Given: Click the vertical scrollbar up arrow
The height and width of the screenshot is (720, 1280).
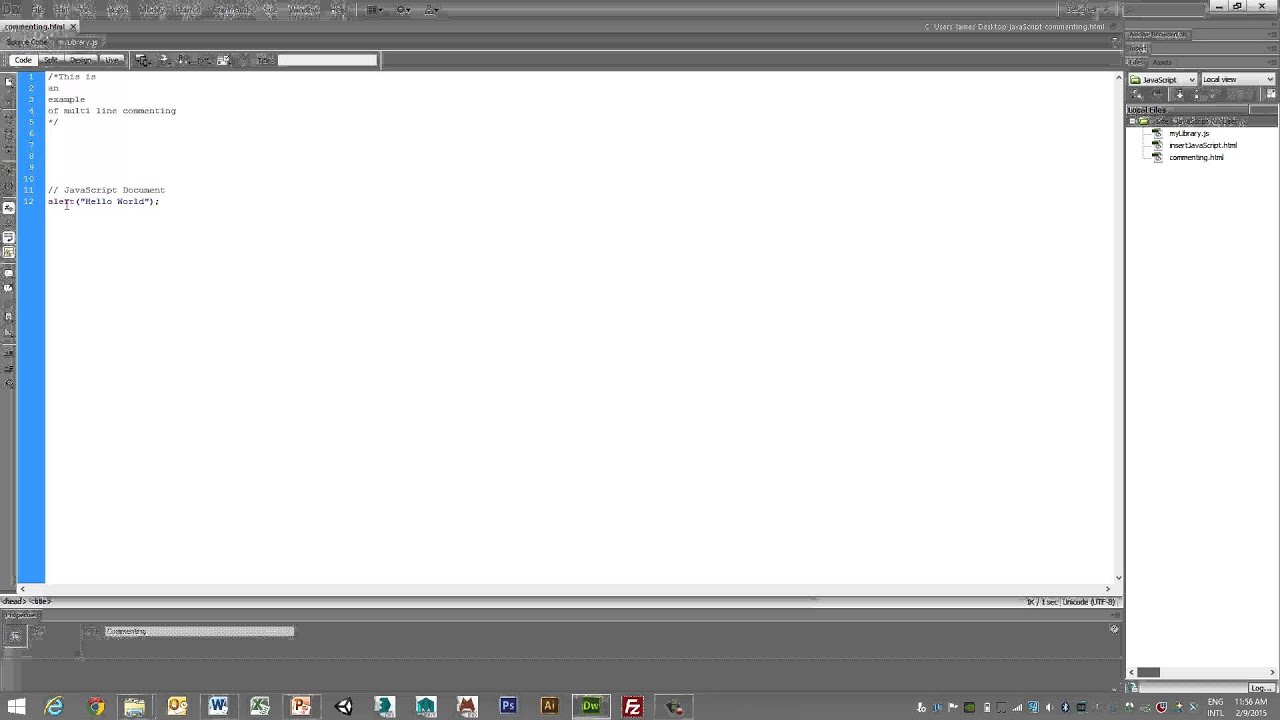Looking at the screenshot, I should click(1118, 77).
